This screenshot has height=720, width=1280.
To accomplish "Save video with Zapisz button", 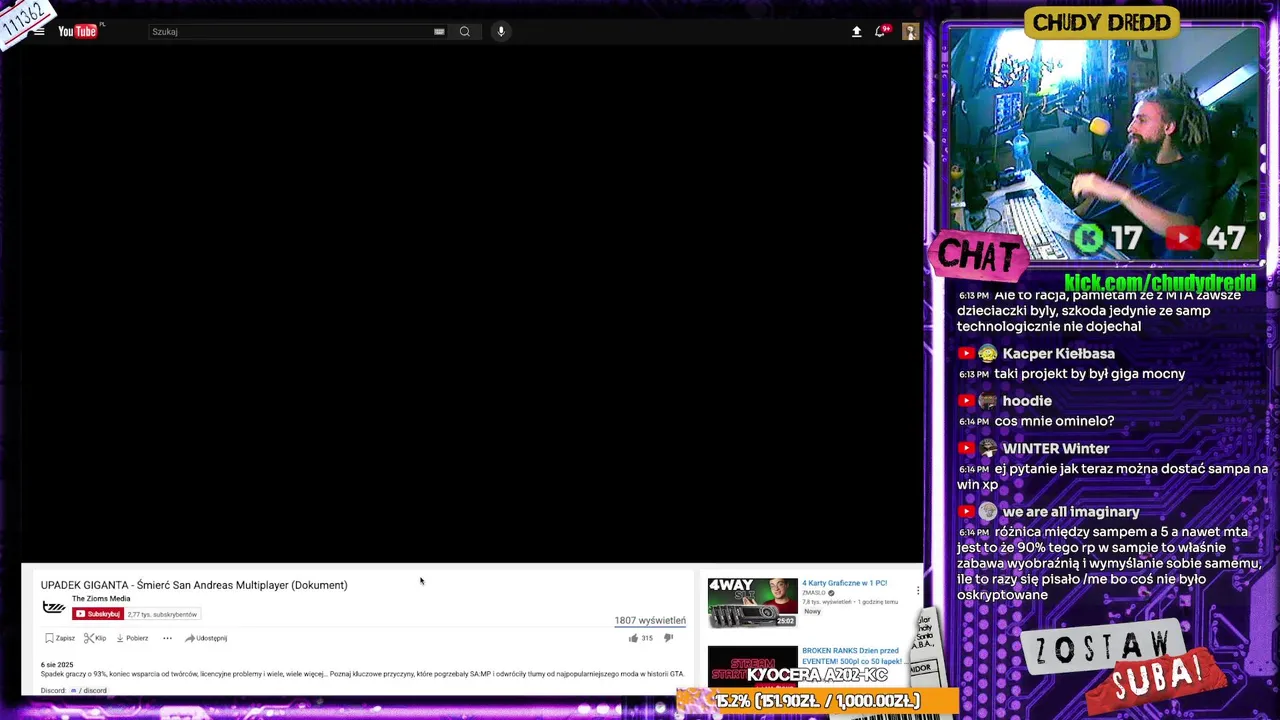I will tap(60, 638).
